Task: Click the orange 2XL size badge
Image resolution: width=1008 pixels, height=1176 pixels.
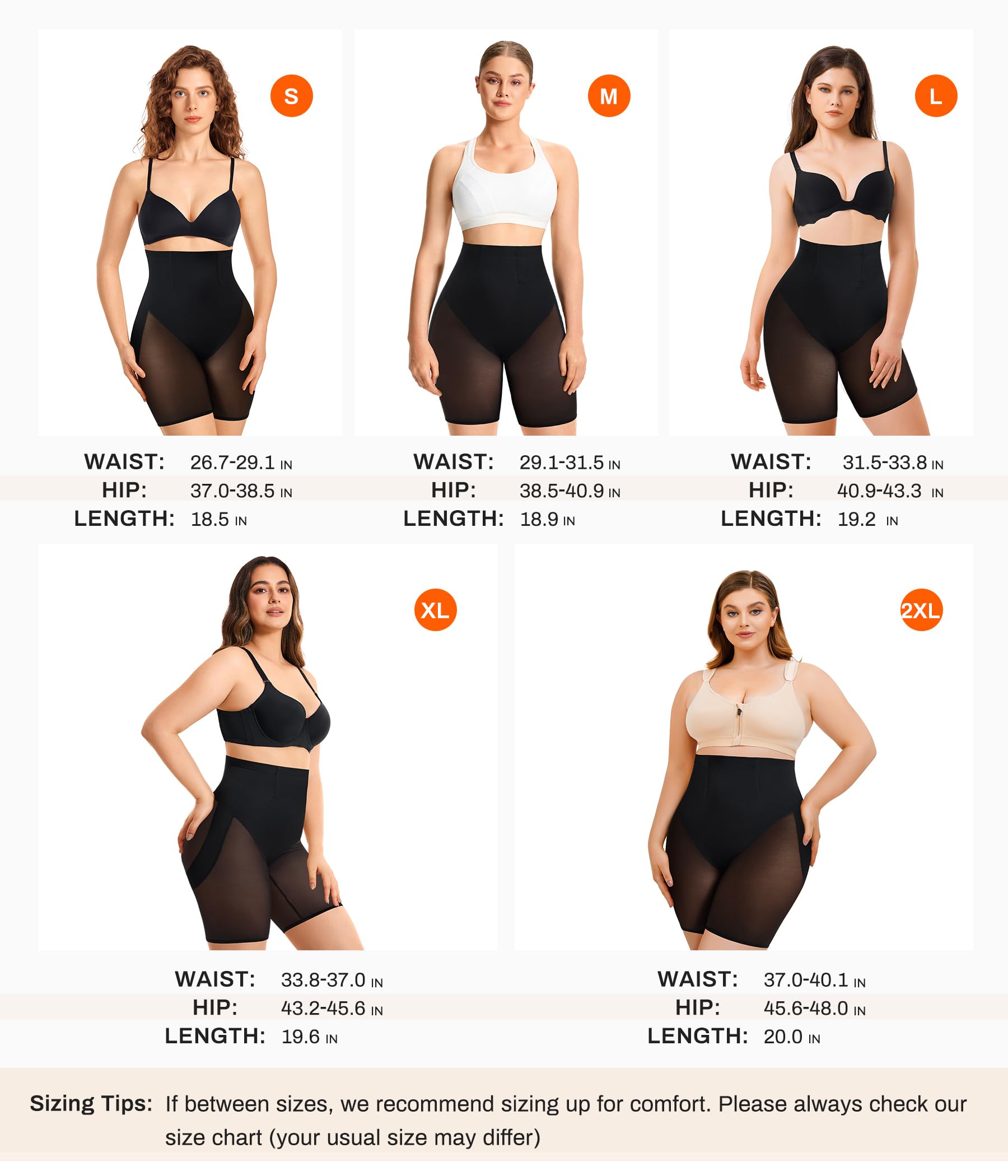Action: tap(921, 610)
